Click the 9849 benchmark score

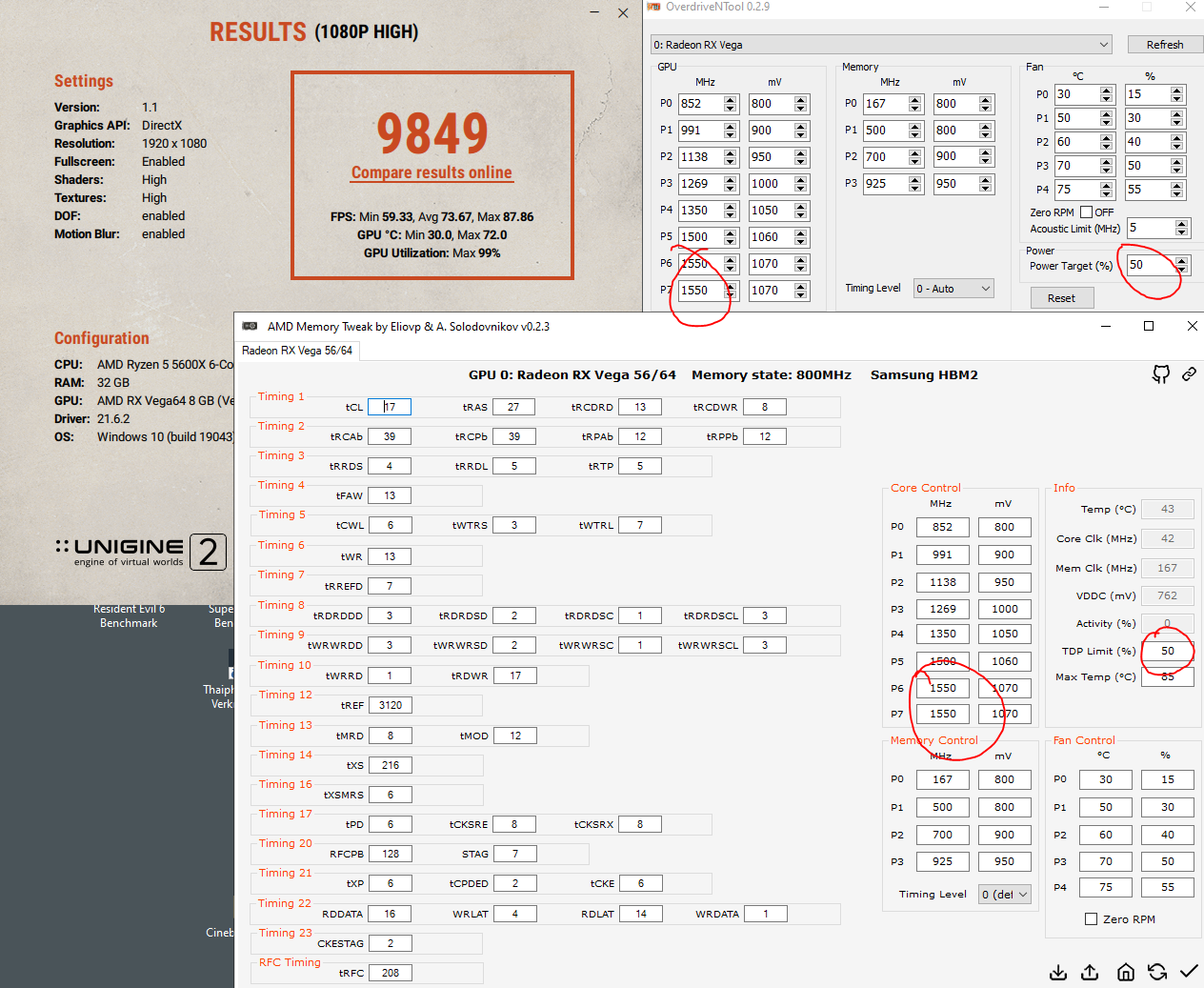click(432, 133)
